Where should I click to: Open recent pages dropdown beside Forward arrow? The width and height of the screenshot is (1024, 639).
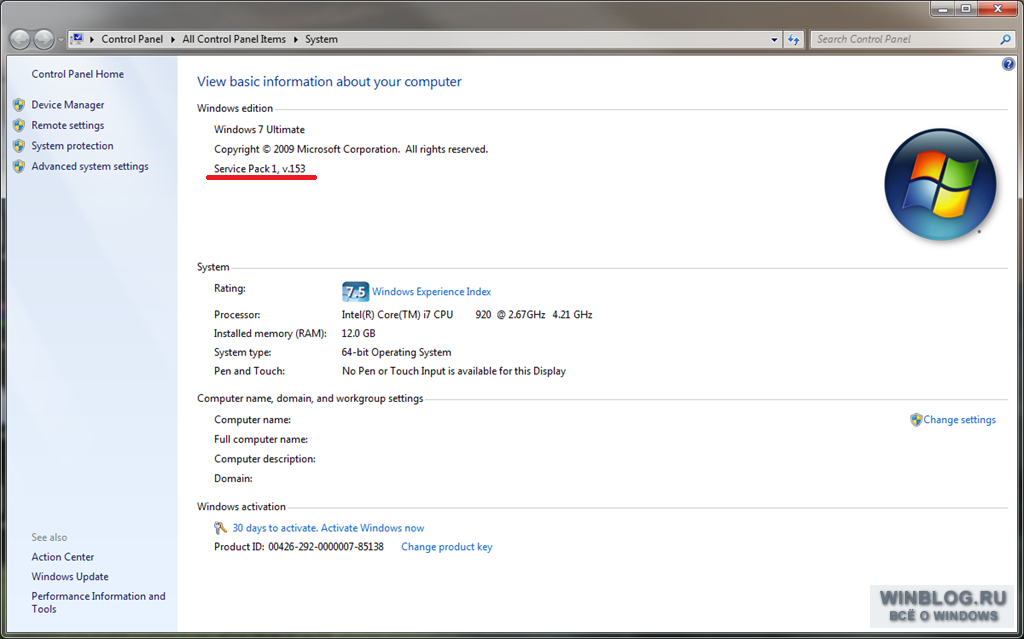click(60, 40)
